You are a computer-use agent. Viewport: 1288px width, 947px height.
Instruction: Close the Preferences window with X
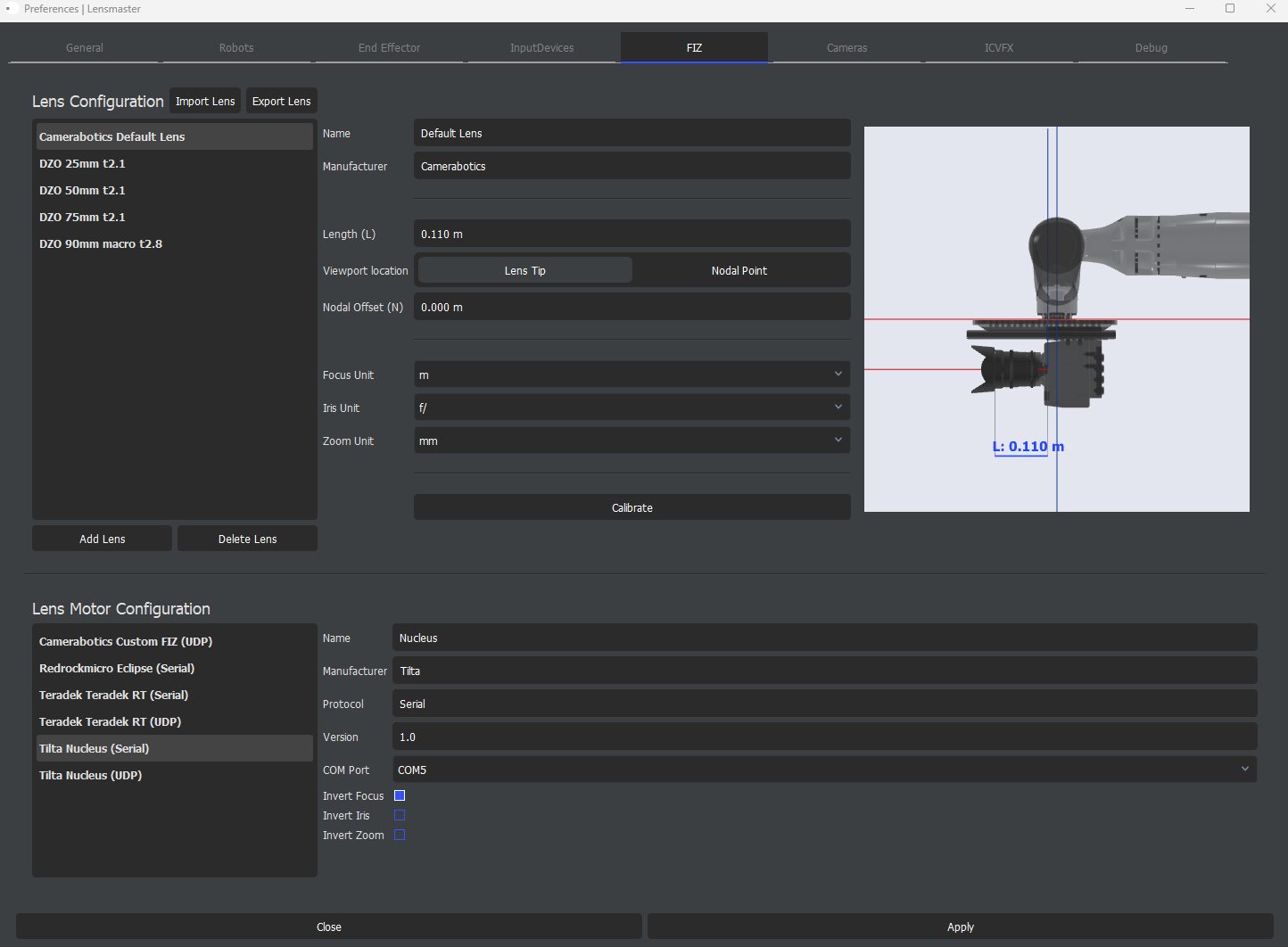[1271, 9]
